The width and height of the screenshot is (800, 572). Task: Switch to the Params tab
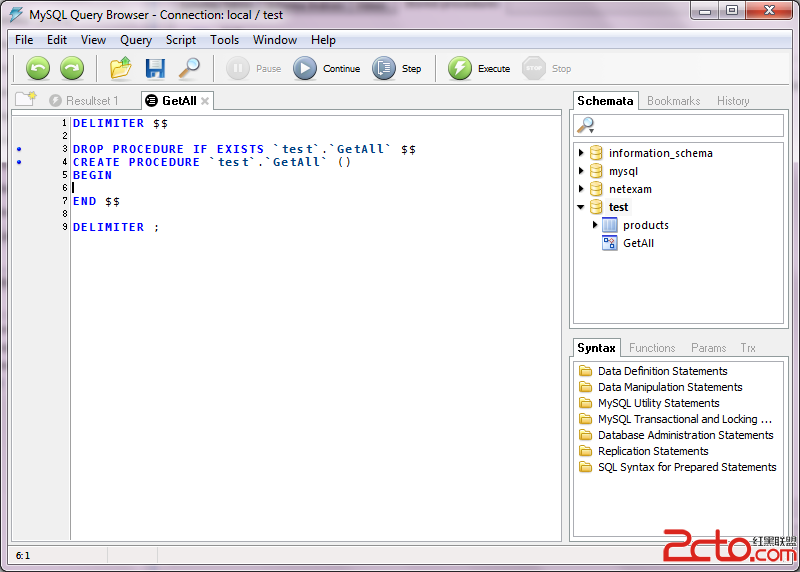709,348
